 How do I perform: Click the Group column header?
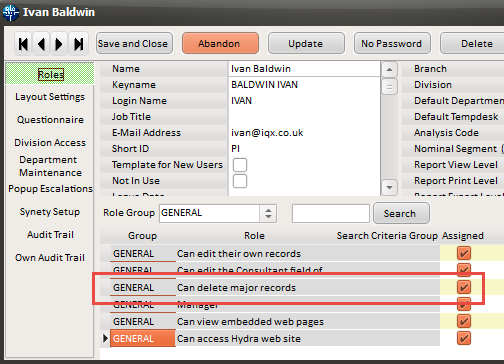142,236
